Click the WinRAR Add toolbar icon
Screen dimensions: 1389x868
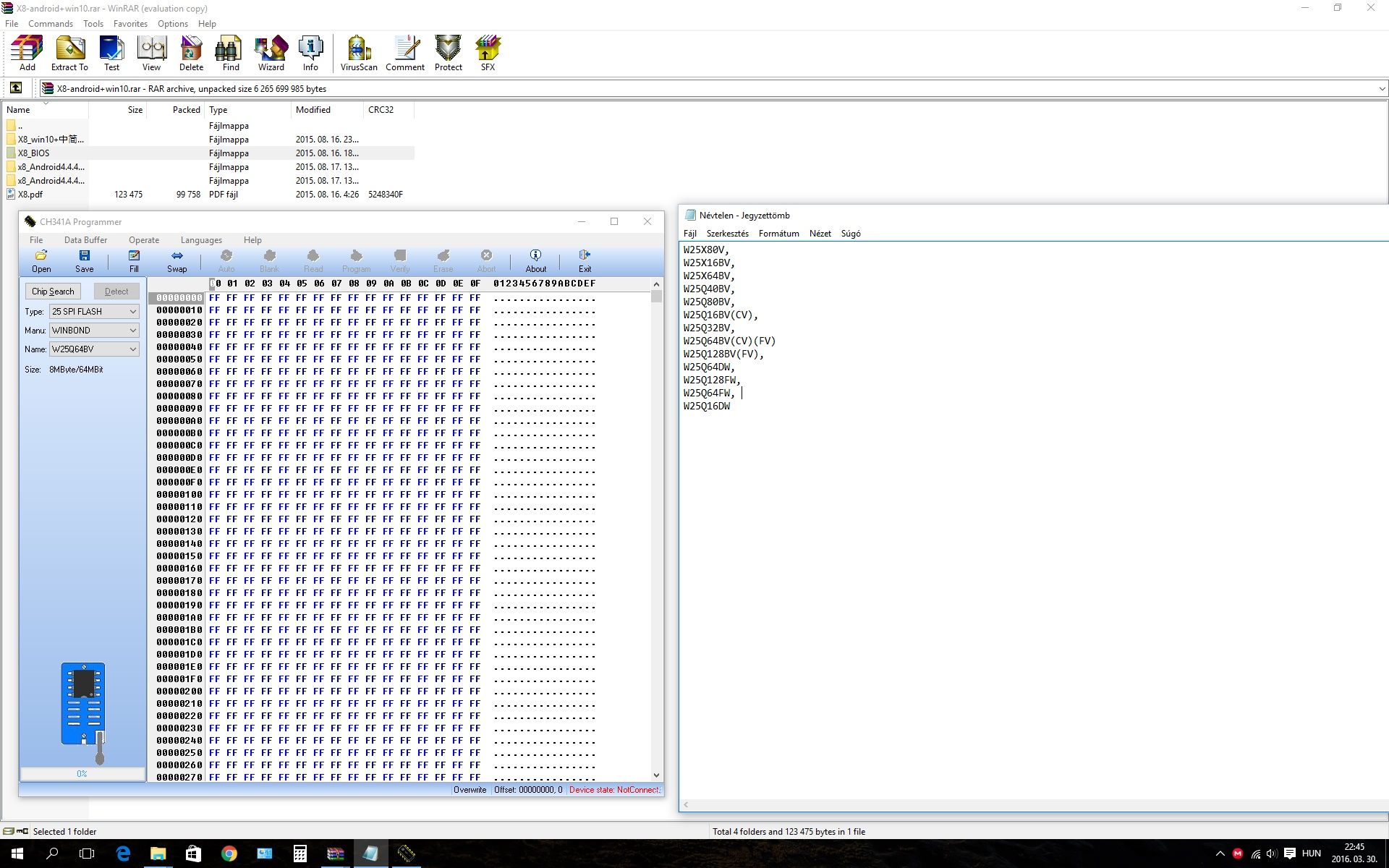click(27, 54)
